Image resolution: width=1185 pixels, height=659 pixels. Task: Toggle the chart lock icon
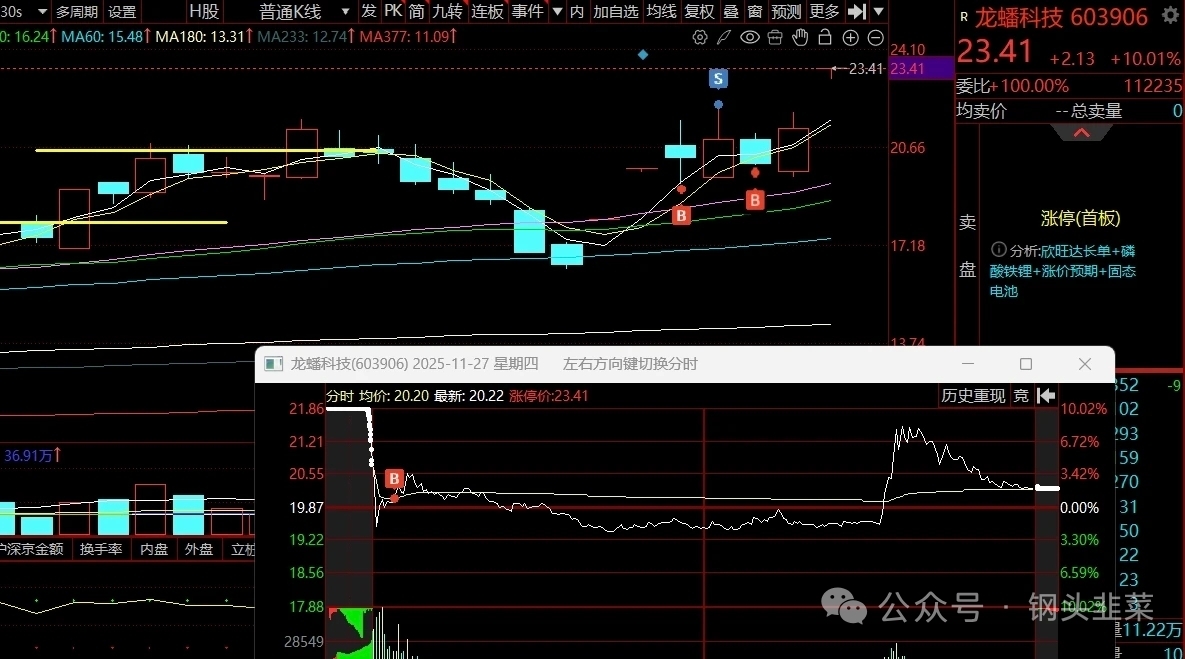point(825,37)
